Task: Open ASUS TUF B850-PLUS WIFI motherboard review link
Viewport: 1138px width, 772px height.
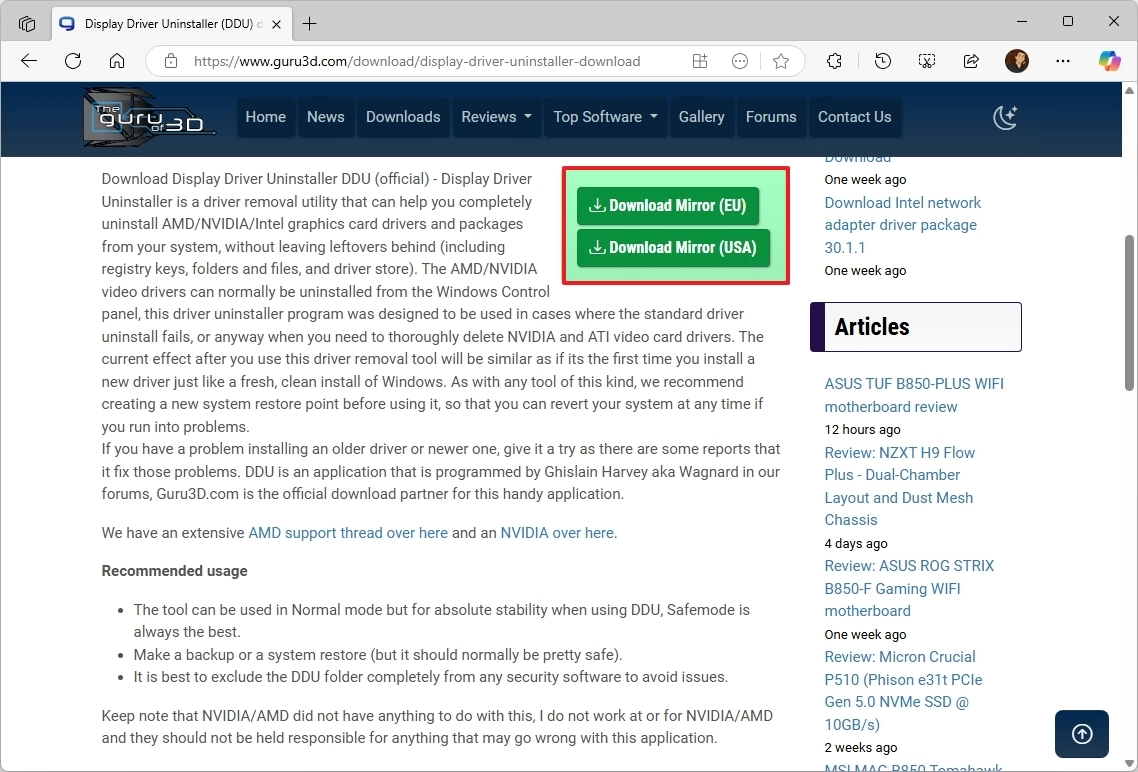Action: coord(914,395)
